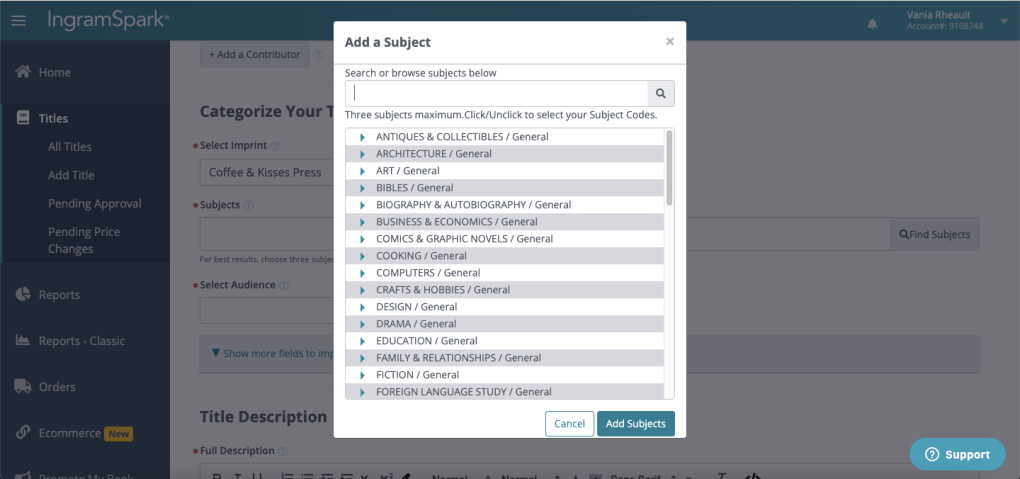Image resolution: width=1020 pixels, height=479 pixels.
Task: Click the subject list scrollbar
Action: [669, 170]
